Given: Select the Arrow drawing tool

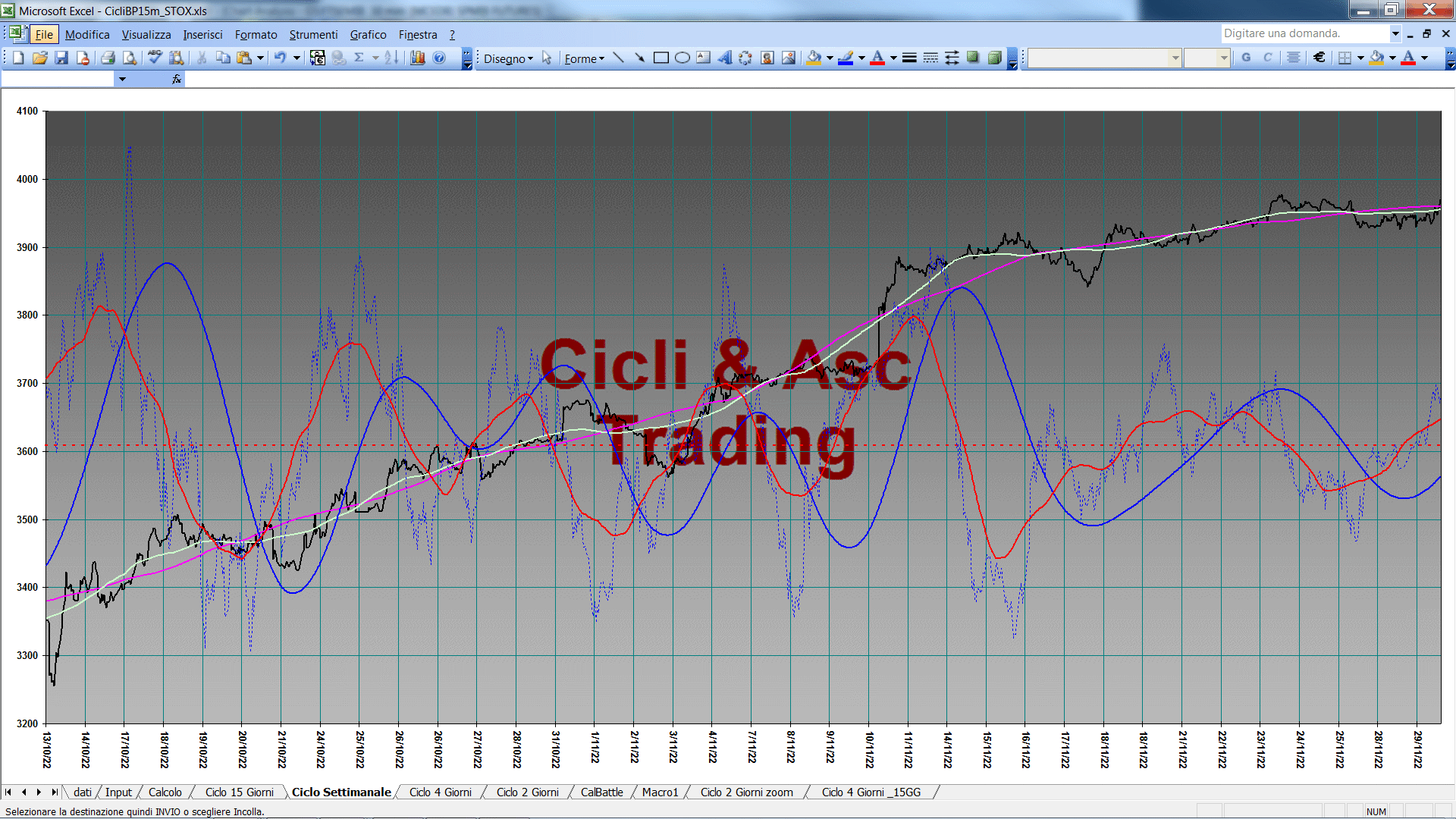Looking at the screenshot, I should tap(640, 58).
